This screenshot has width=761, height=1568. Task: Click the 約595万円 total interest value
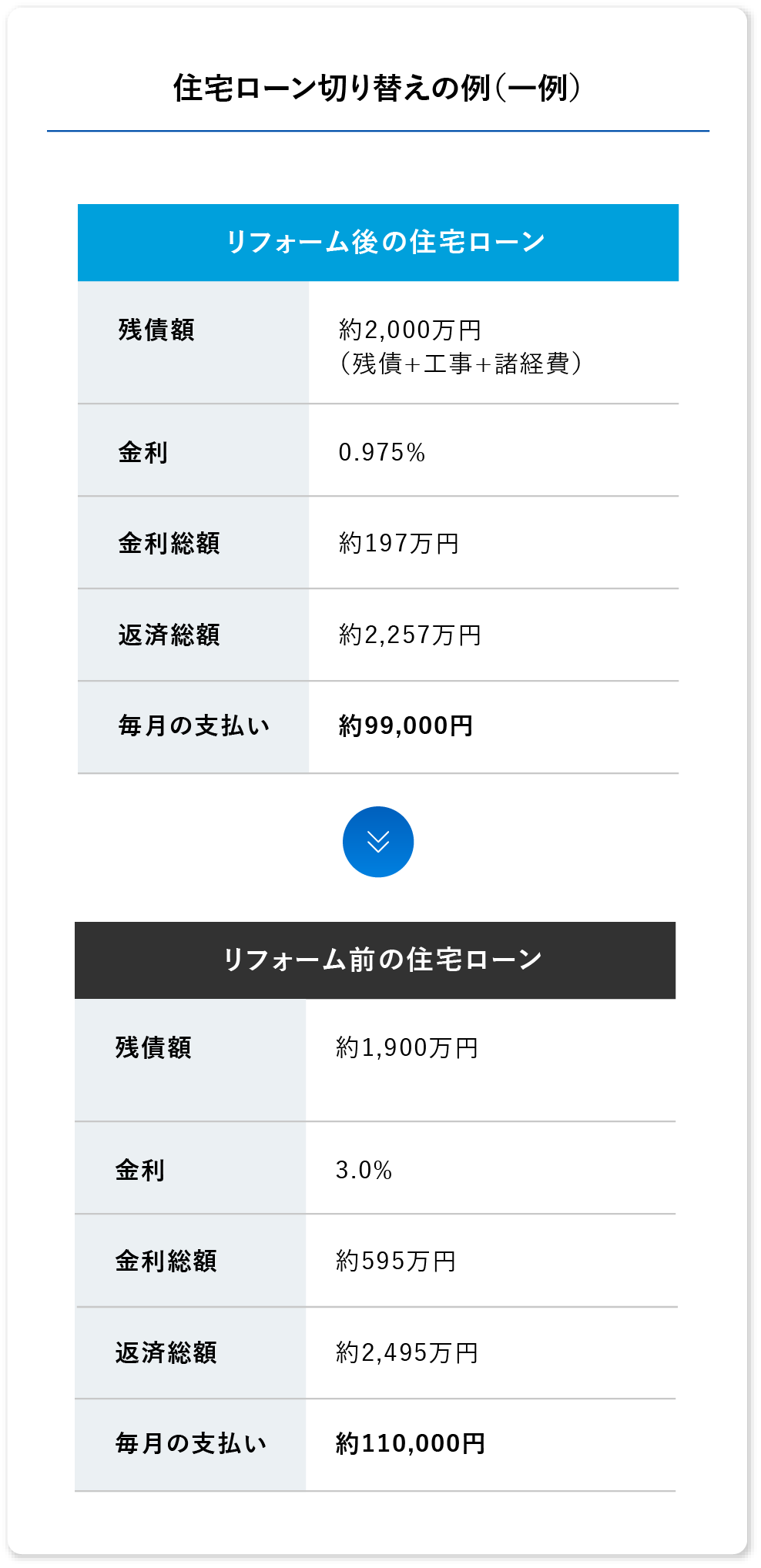click(396, 1261)
